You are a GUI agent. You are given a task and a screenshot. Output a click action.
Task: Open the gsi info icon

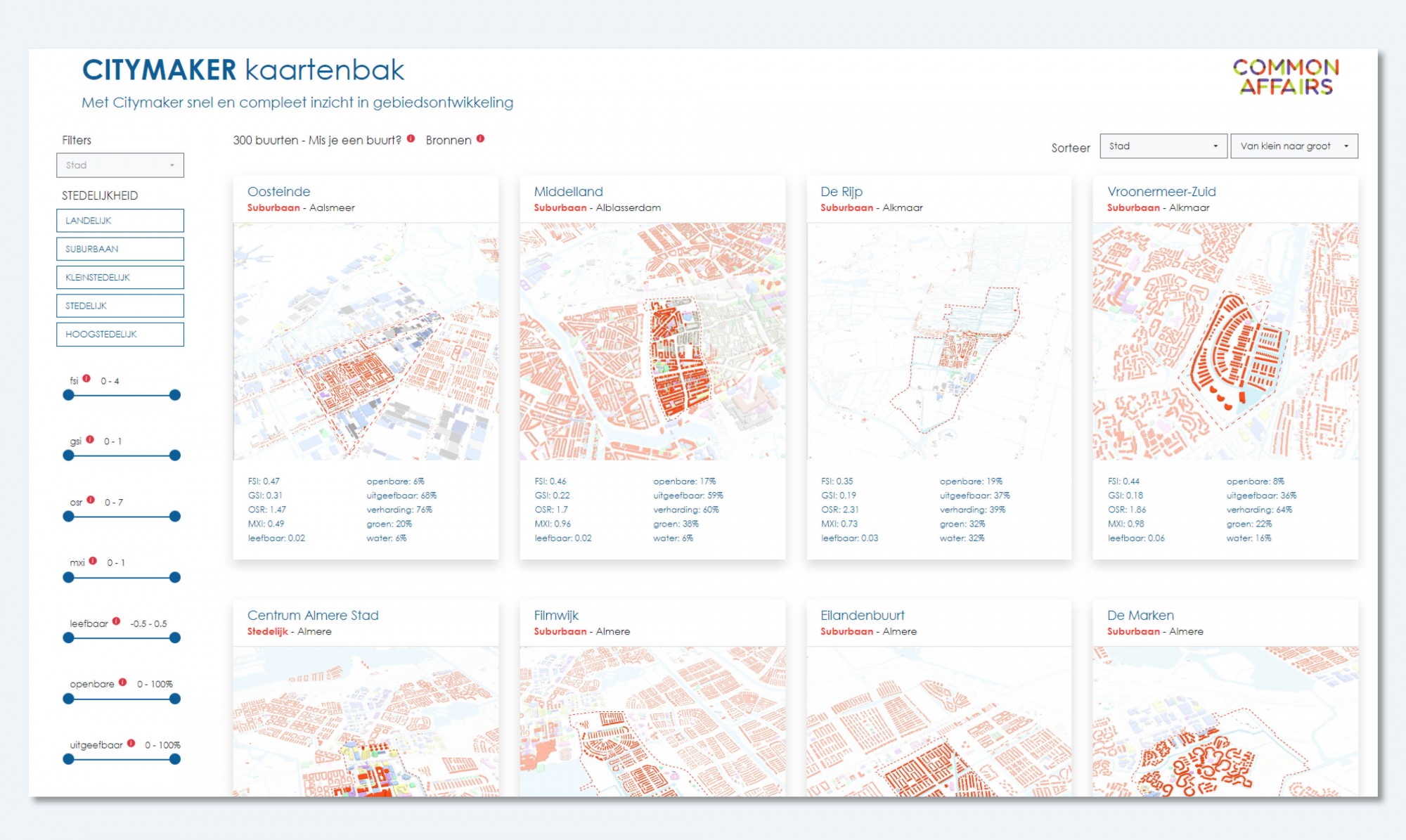90,439
